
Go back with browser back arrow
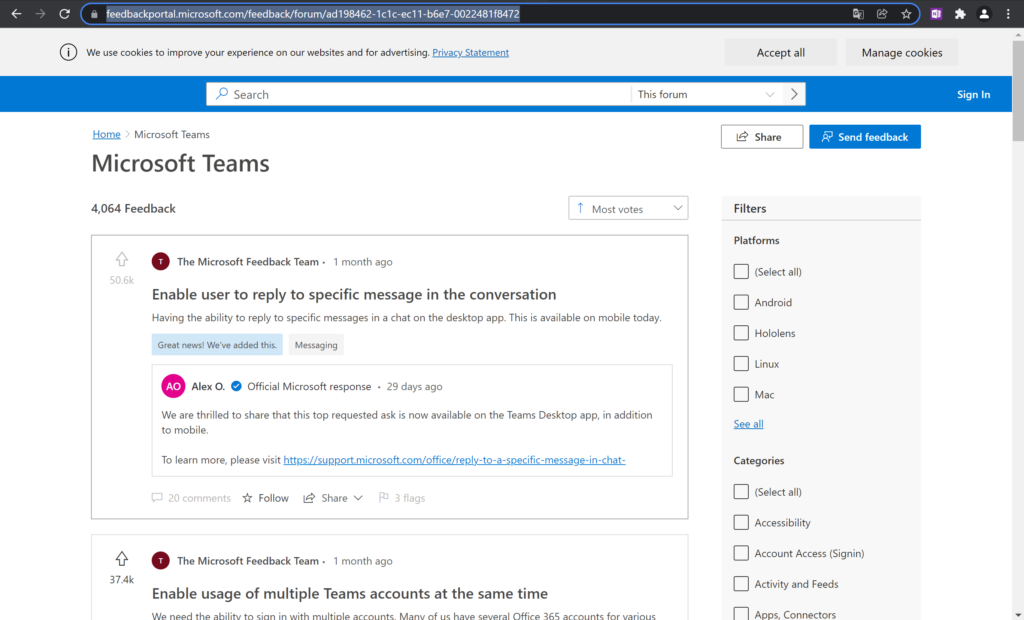pos(16,14)
